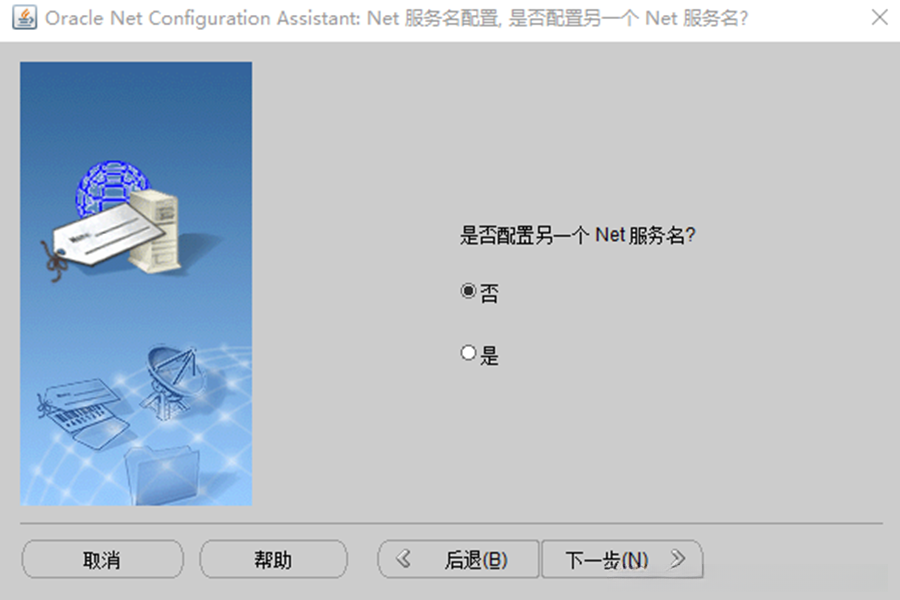
Task: Click the 是 text label
Action: [x=490, y=355]
